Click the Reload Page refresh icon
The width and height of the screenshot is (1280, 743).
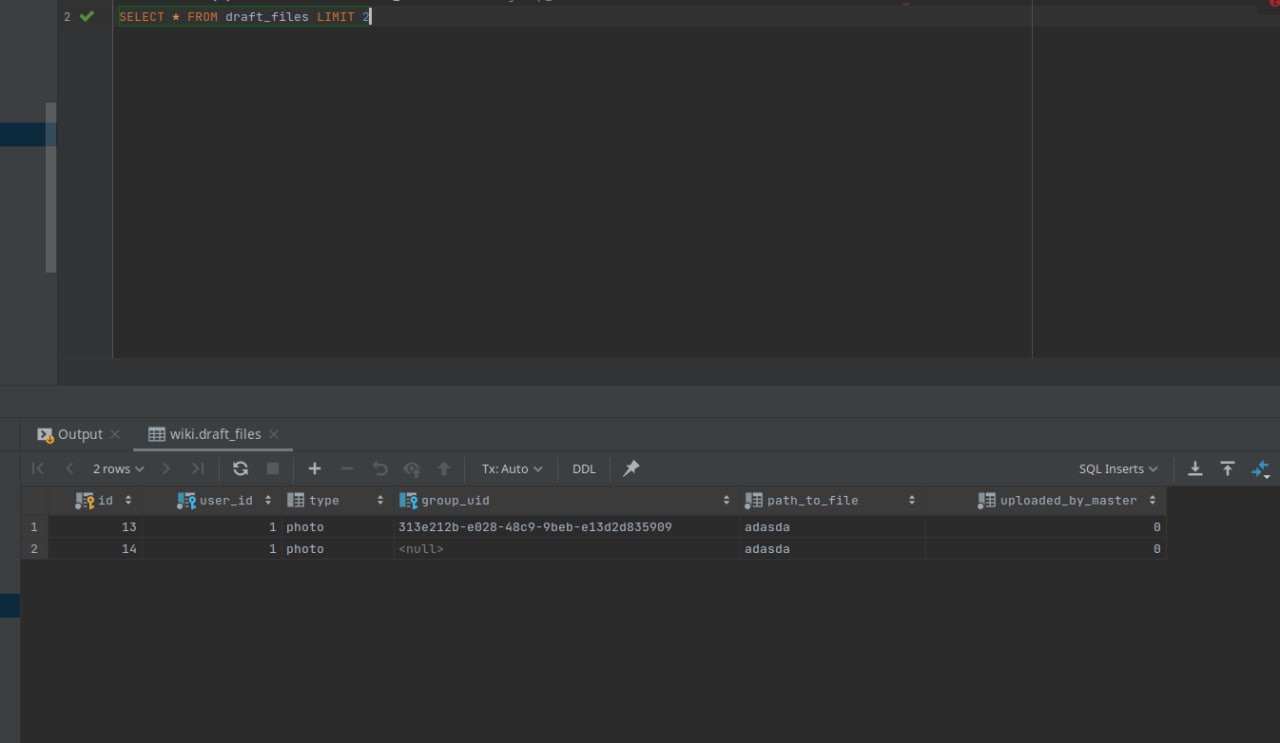(240, 469)
